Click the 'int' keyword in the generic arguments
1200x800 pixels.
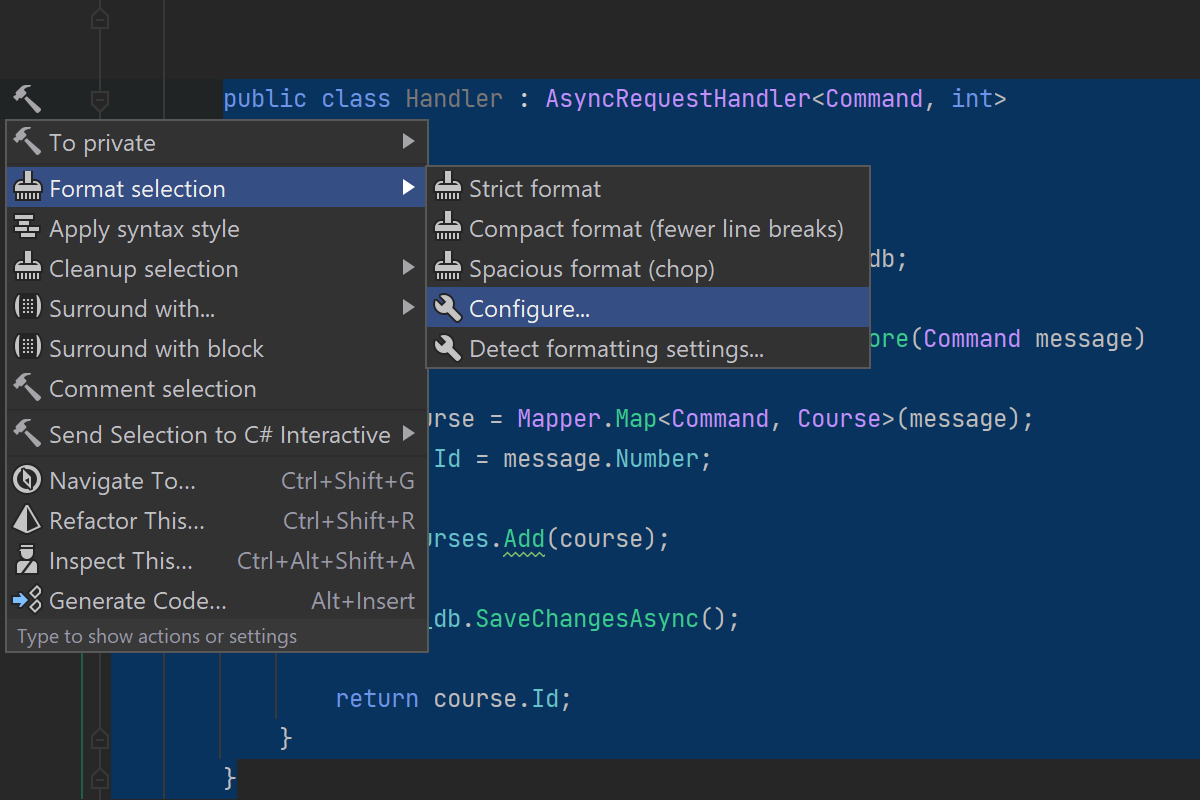click(972, 99)
